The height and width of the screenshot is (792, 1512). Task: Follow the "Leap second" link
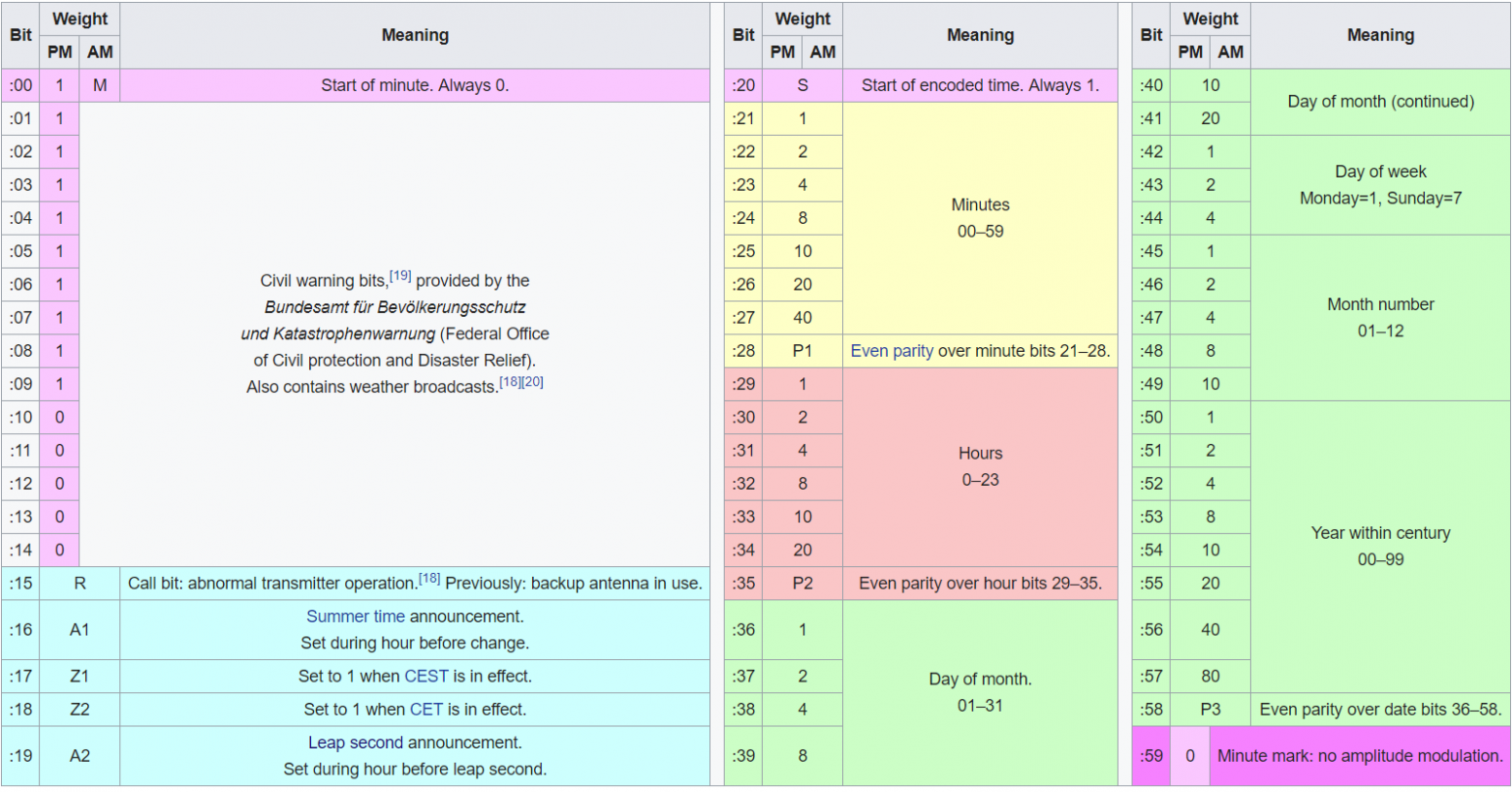(x=356, y=743)
